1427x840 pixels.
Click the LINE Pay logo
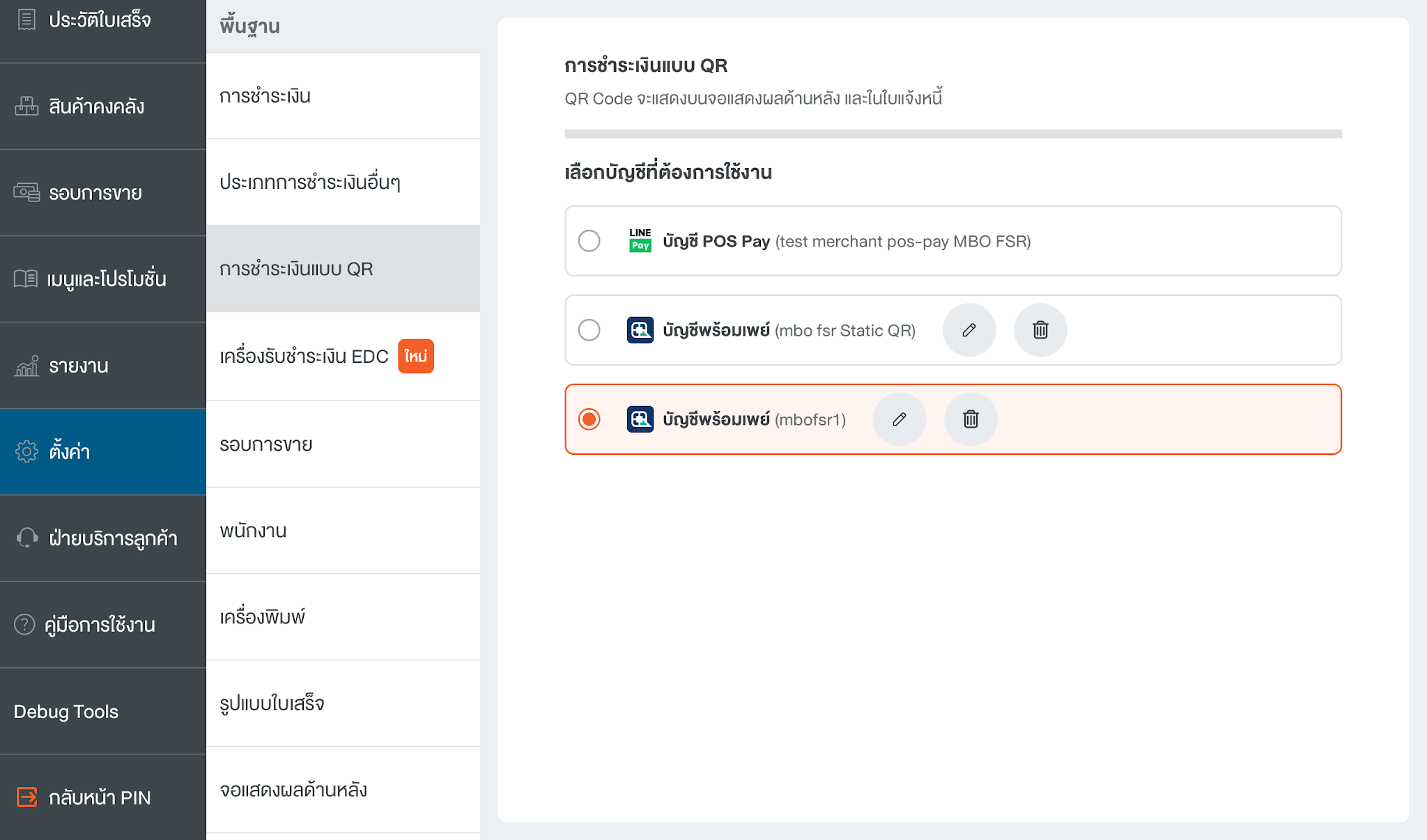pos(640,240)
